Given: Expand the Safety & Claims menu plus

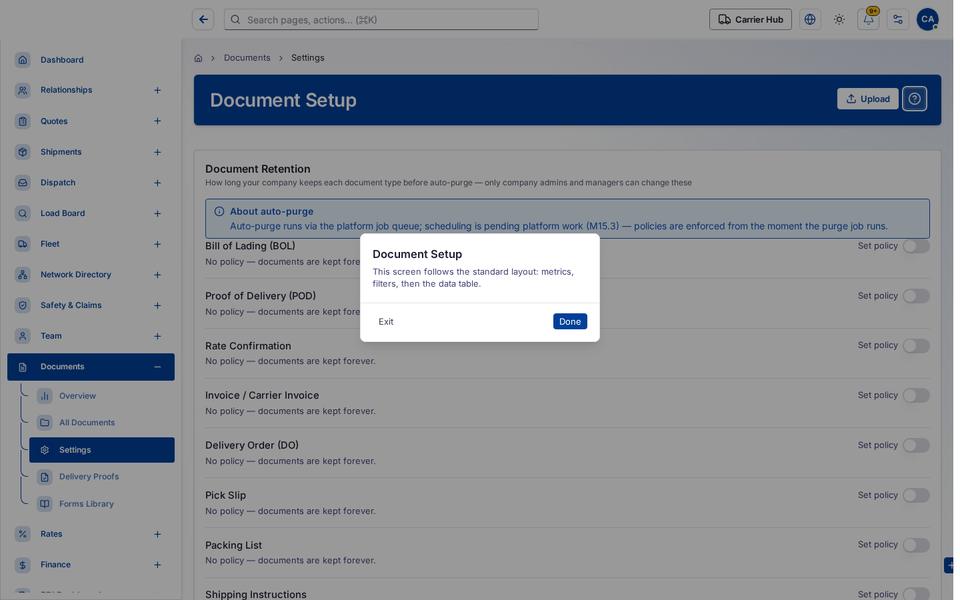Looking at the screenshot, I should tap(157, 306).
